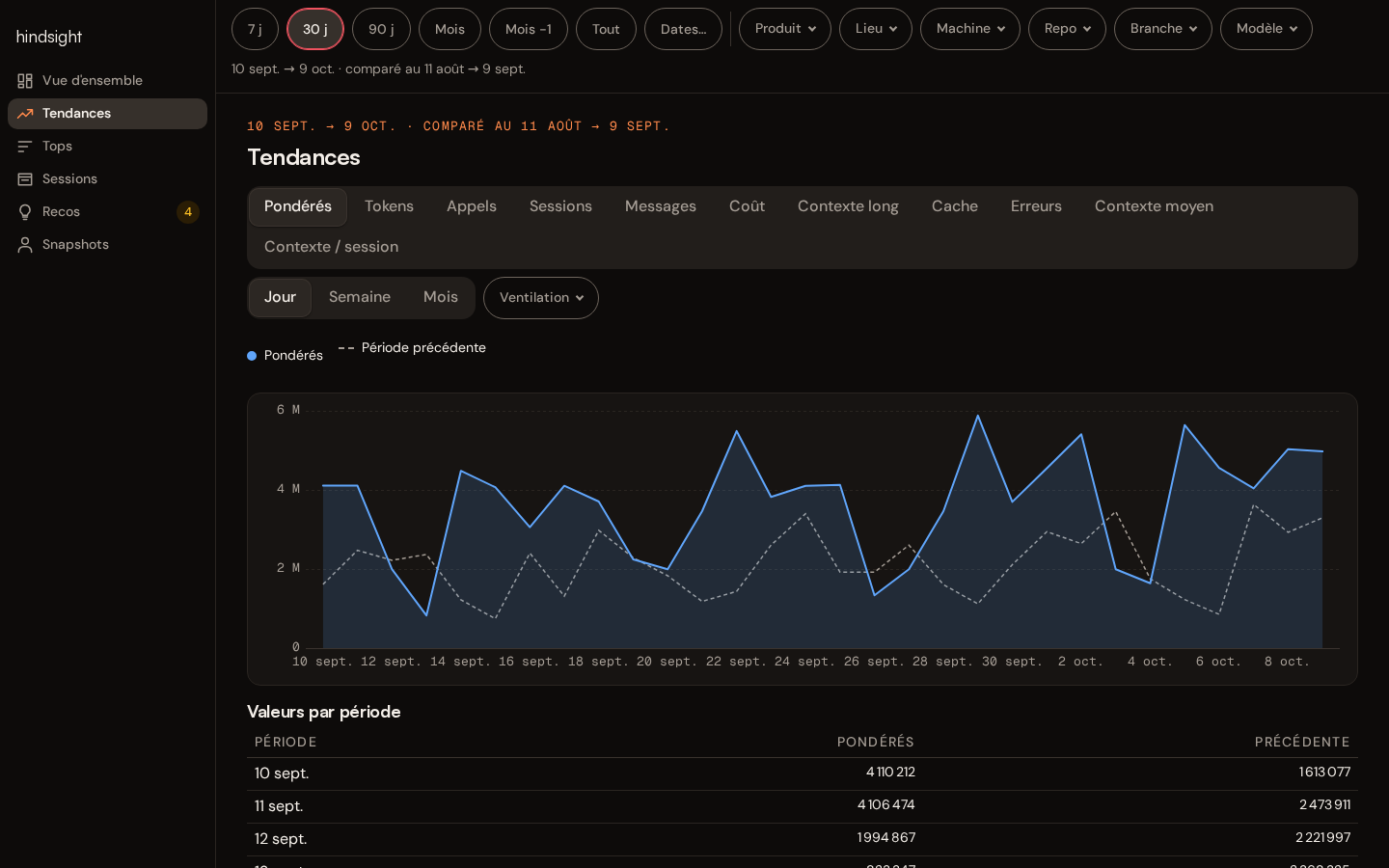Set granularity to Mois in chart controls
This screenshot has height=868, width=1389.
tap(441, 297)
